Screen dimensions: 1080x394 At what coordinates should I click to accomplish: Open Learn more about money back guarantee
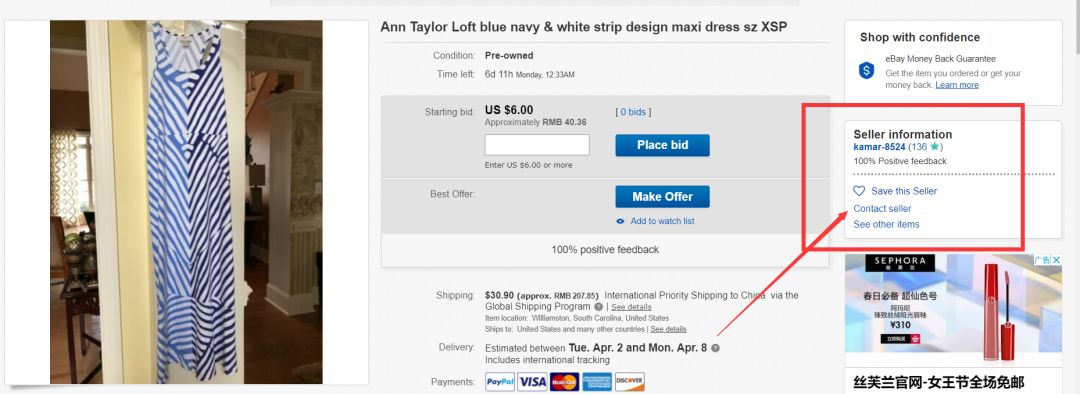(x=957, y=85)
